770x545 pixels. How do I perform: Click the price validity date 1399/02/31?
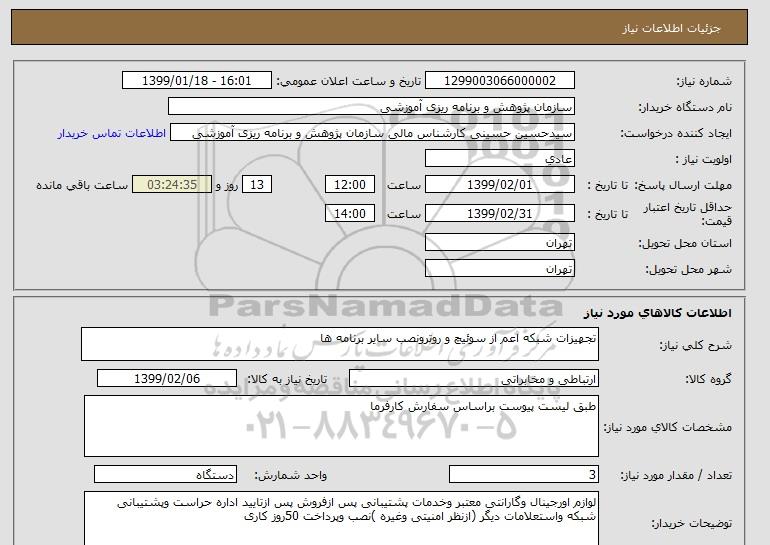pos(499,214)
